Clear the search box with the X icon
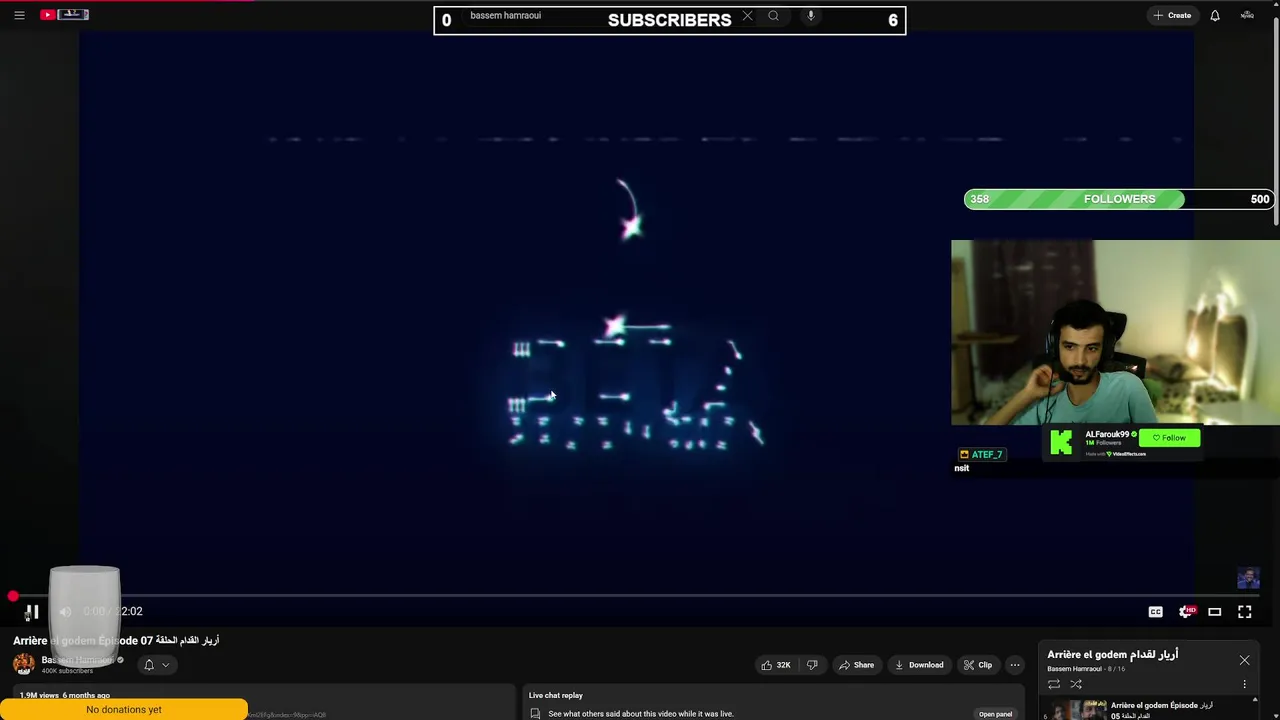 coord(747,16)
